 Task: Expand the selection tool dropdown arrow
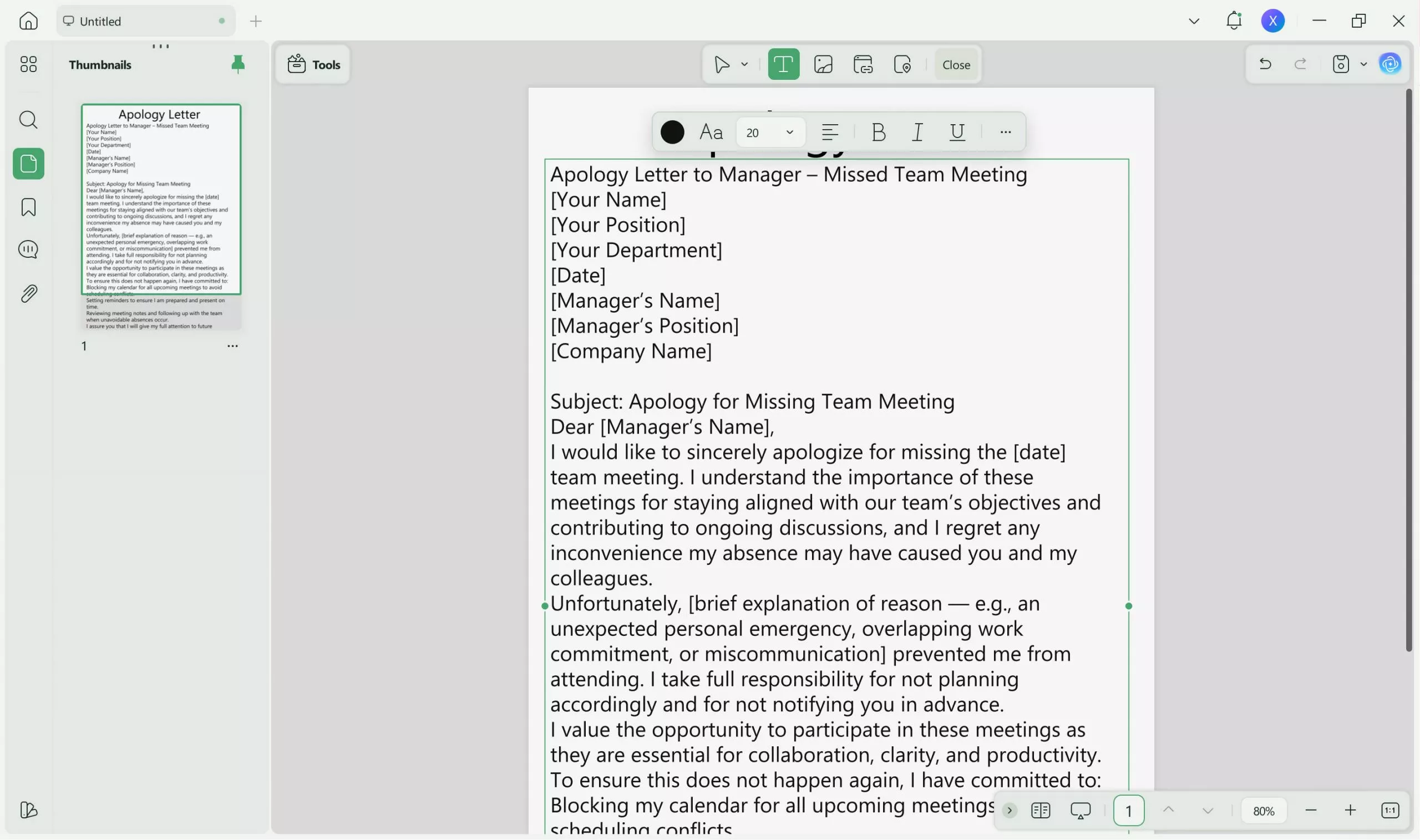(744, 64)
